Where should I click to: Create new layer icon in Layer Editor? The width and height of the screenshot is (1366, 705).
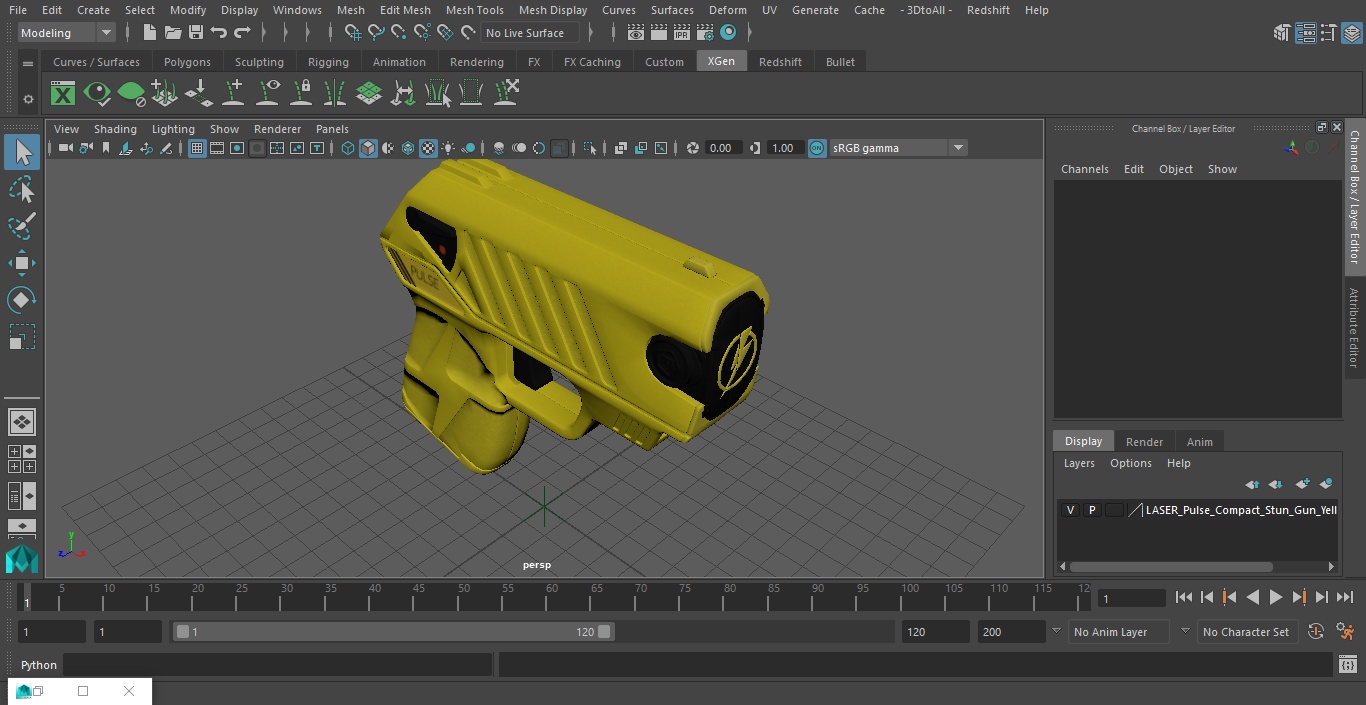[1302, 484]
